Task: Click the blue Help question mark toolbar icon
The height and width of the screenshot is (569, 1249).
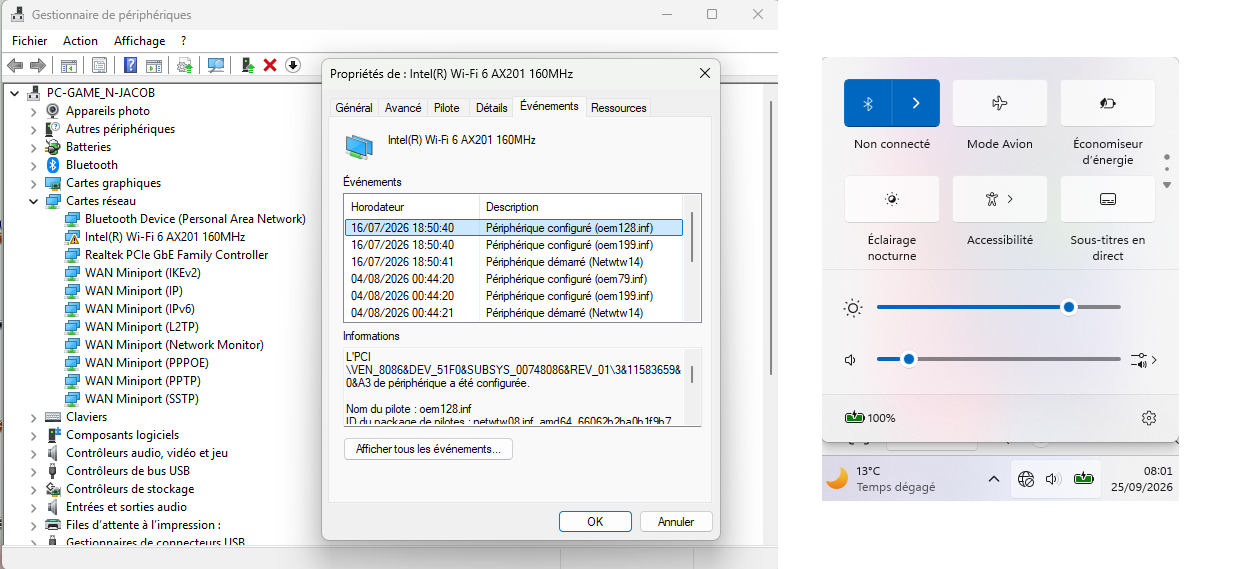Action: pos(130,65)
